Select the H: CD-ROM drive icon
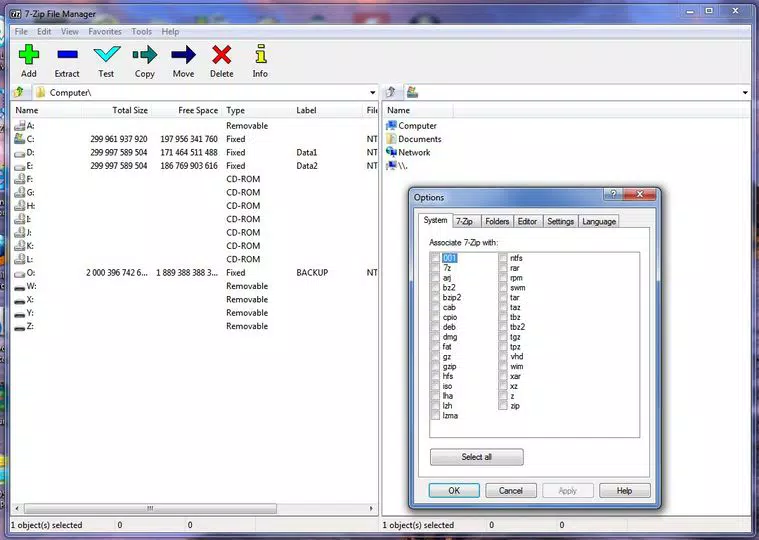The height and width of the screenshot is (540, 759). click(19, 206)
